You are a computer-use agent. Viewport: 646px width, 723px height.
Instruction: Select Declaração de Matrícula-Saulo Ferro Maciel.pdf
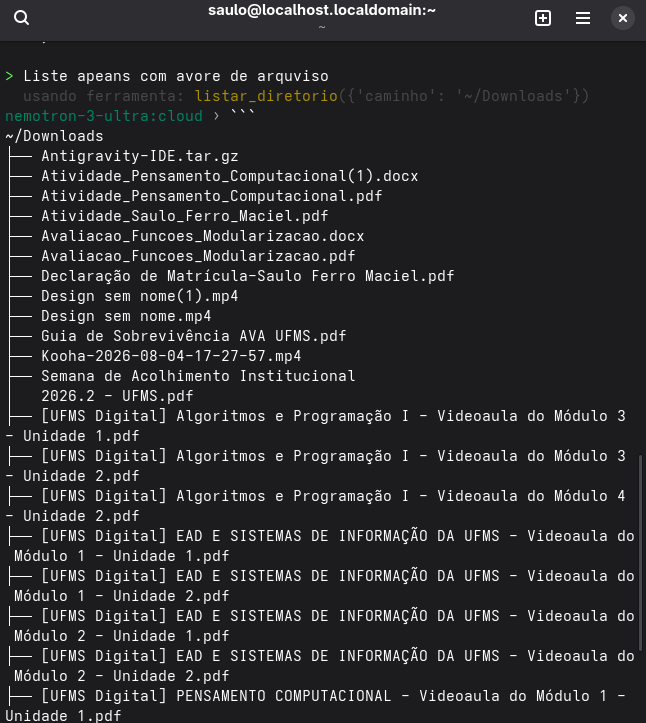point(248,276)
